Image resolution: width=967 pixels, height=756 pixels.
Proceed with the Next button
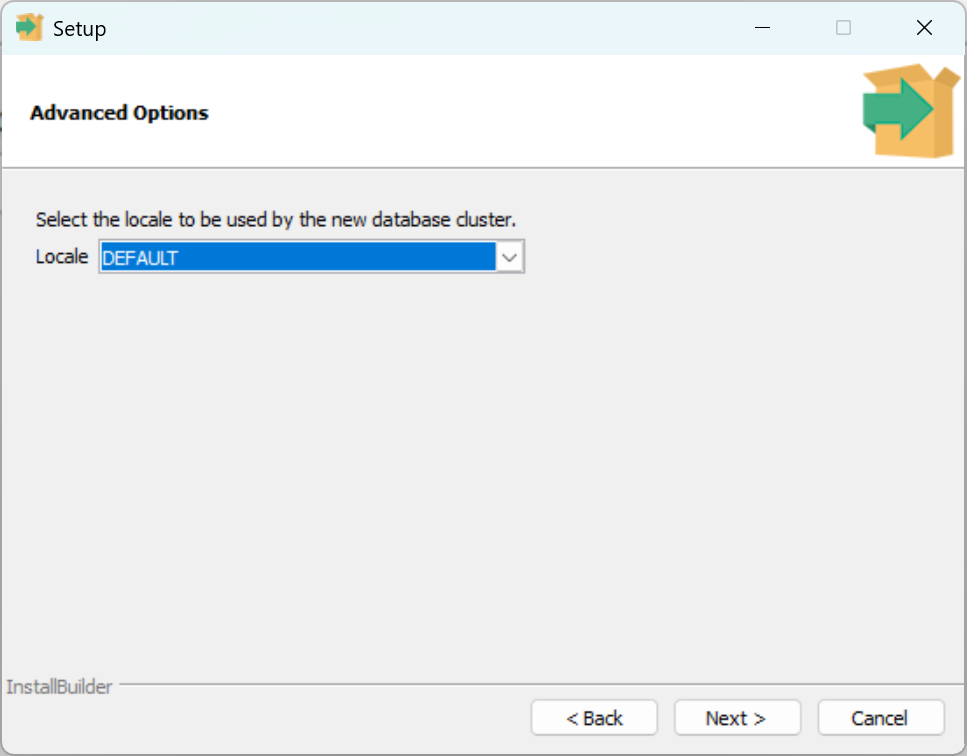click(737, 718)
